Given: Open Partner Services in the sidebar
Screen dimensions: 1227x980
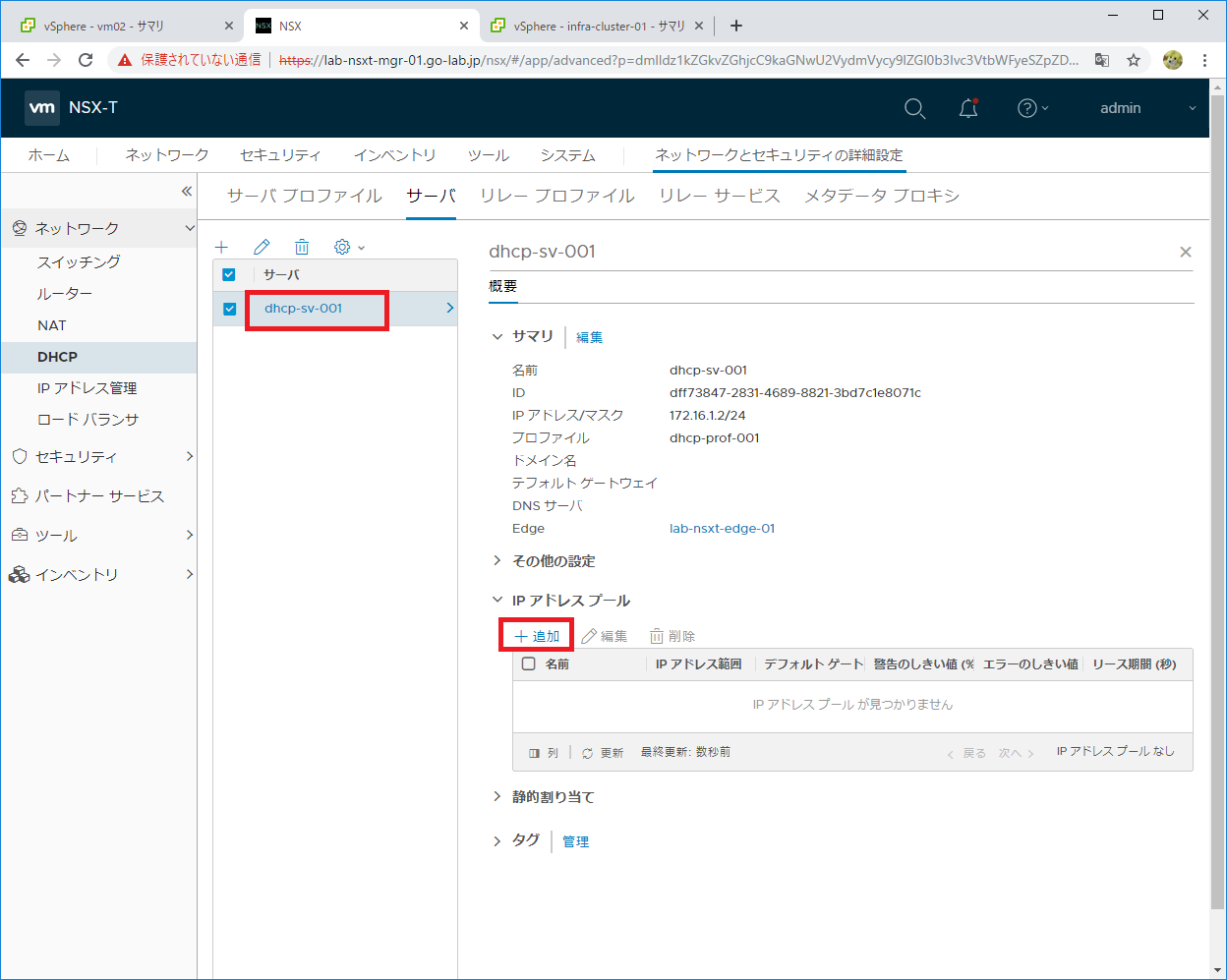Looking at the screenshot, I should [98, 495].
